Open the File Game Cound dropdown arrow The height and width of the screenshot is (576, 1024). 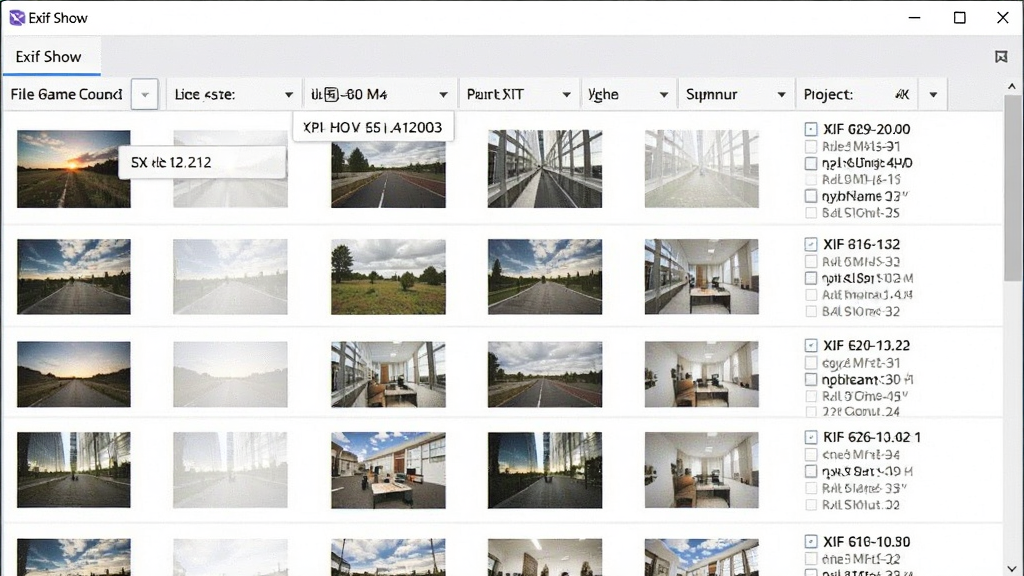[x=145, y=95]
